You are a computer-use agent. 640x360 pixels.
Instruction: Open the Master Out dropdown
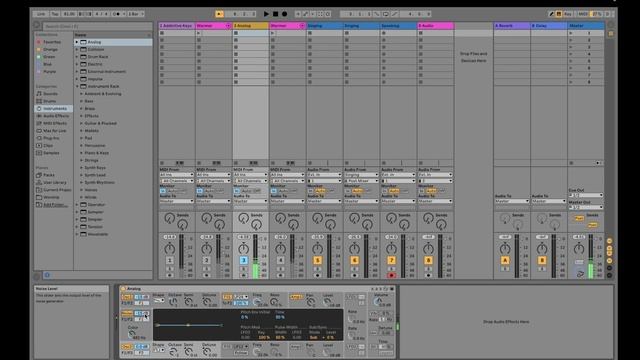(586, 207)
